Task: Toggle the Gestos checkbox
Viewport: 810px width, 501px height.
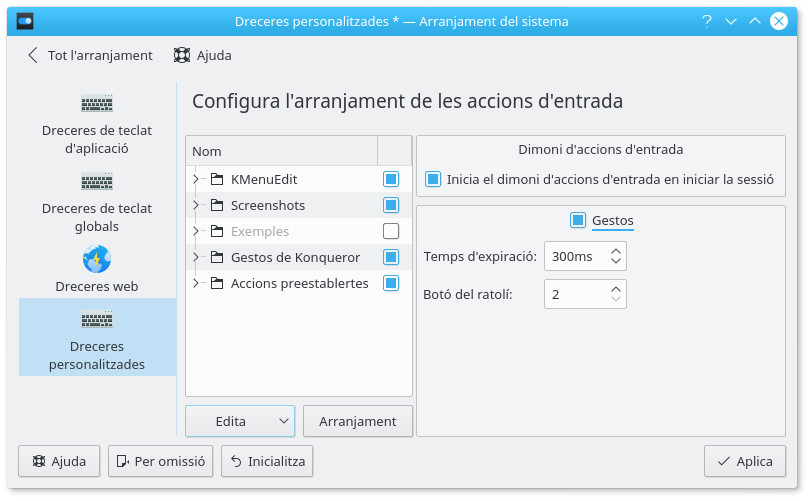Action: pyautogui.click(x=578, y=220)
